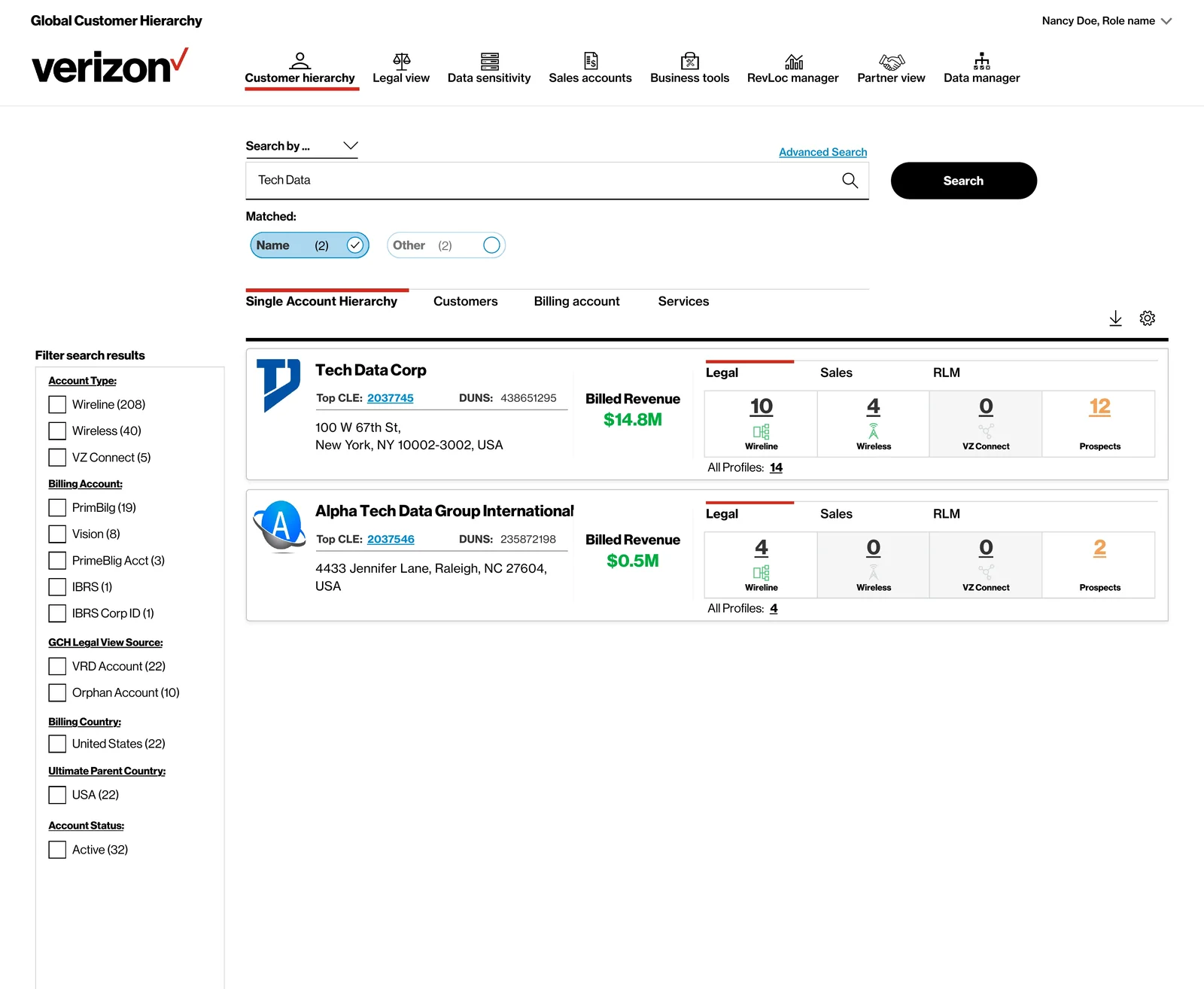This screenshot has width=1204, height=989.
Task: Switch to the Services tab
Action: click(x=683, y=301)
